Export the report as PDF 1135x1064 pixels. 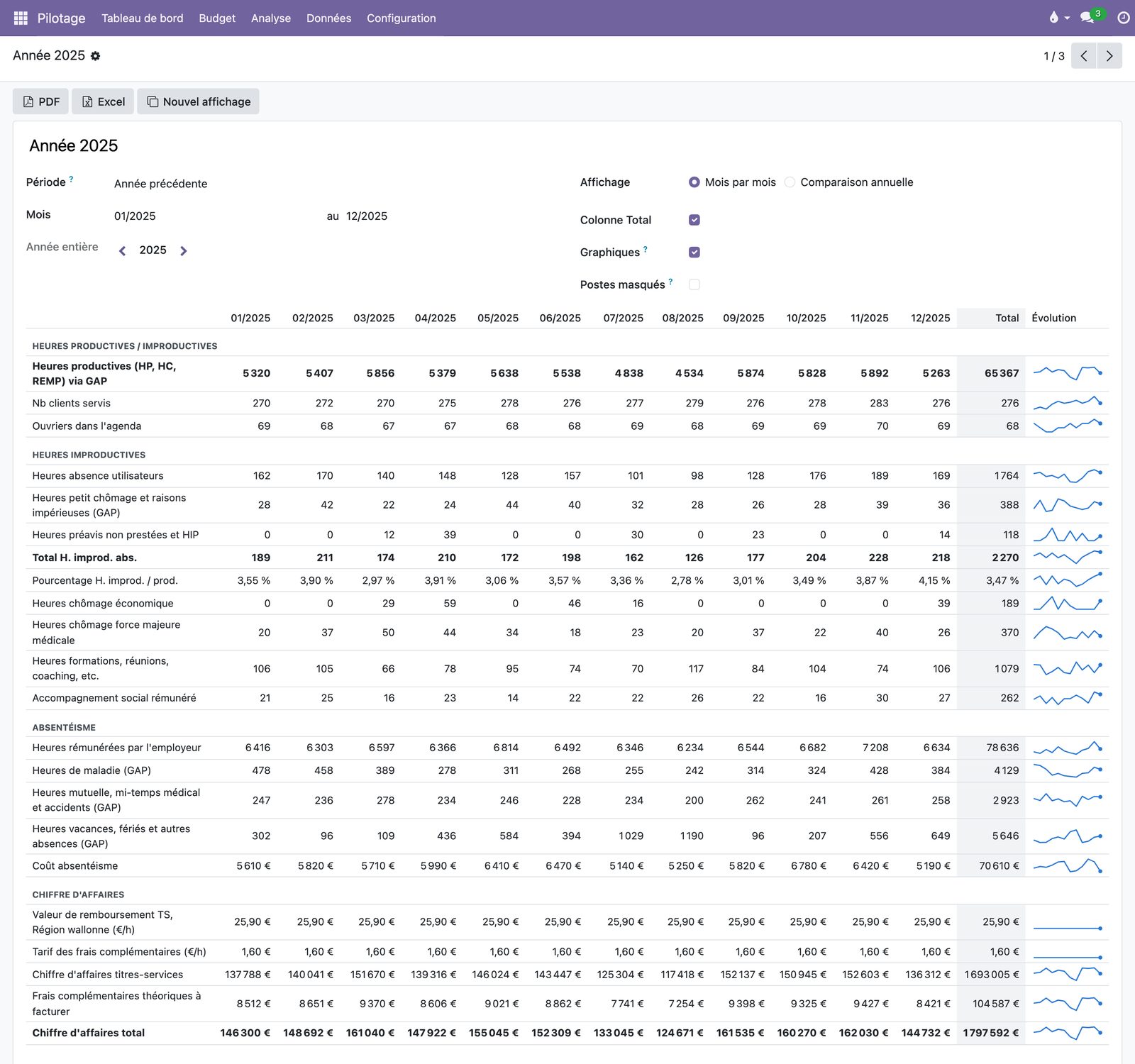click(x=41, y=101)
